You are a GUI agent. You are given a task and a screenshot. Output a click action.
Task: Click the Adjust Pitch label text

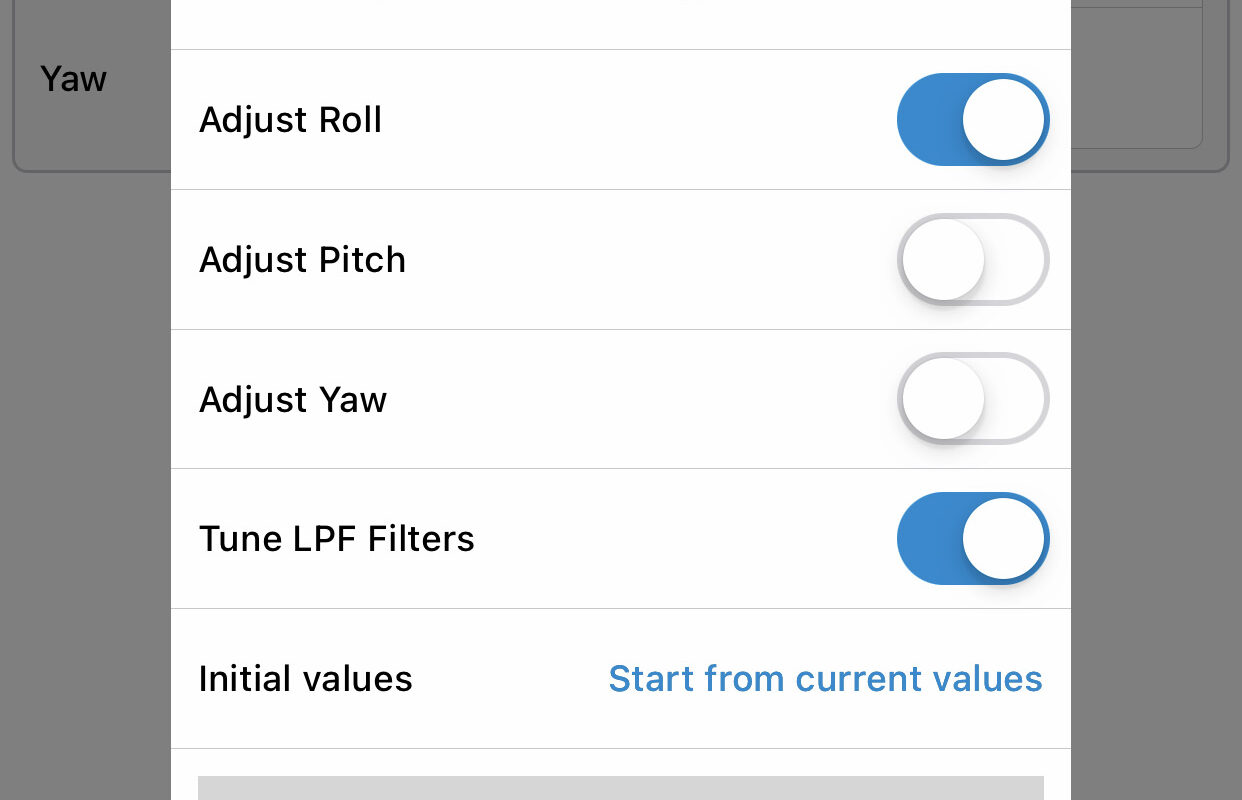(302, 260)
